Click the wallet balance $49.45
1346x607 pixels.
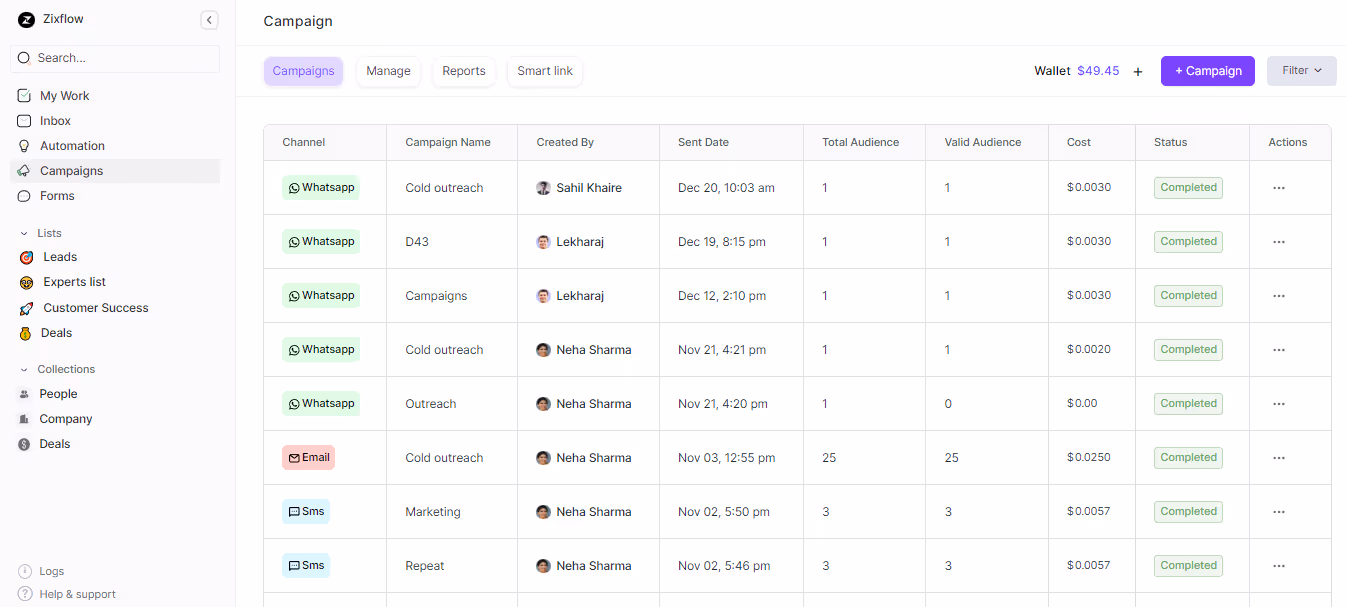[1098, 71]
